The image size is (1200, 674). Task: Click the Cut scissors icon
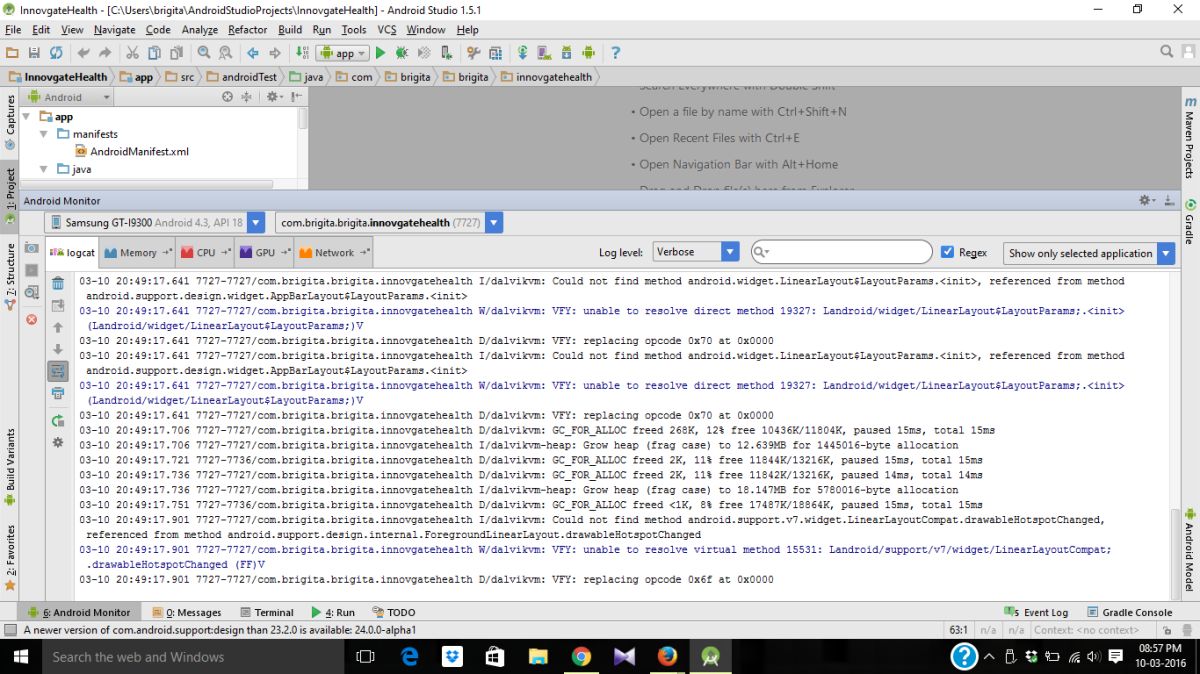(133, 53)
